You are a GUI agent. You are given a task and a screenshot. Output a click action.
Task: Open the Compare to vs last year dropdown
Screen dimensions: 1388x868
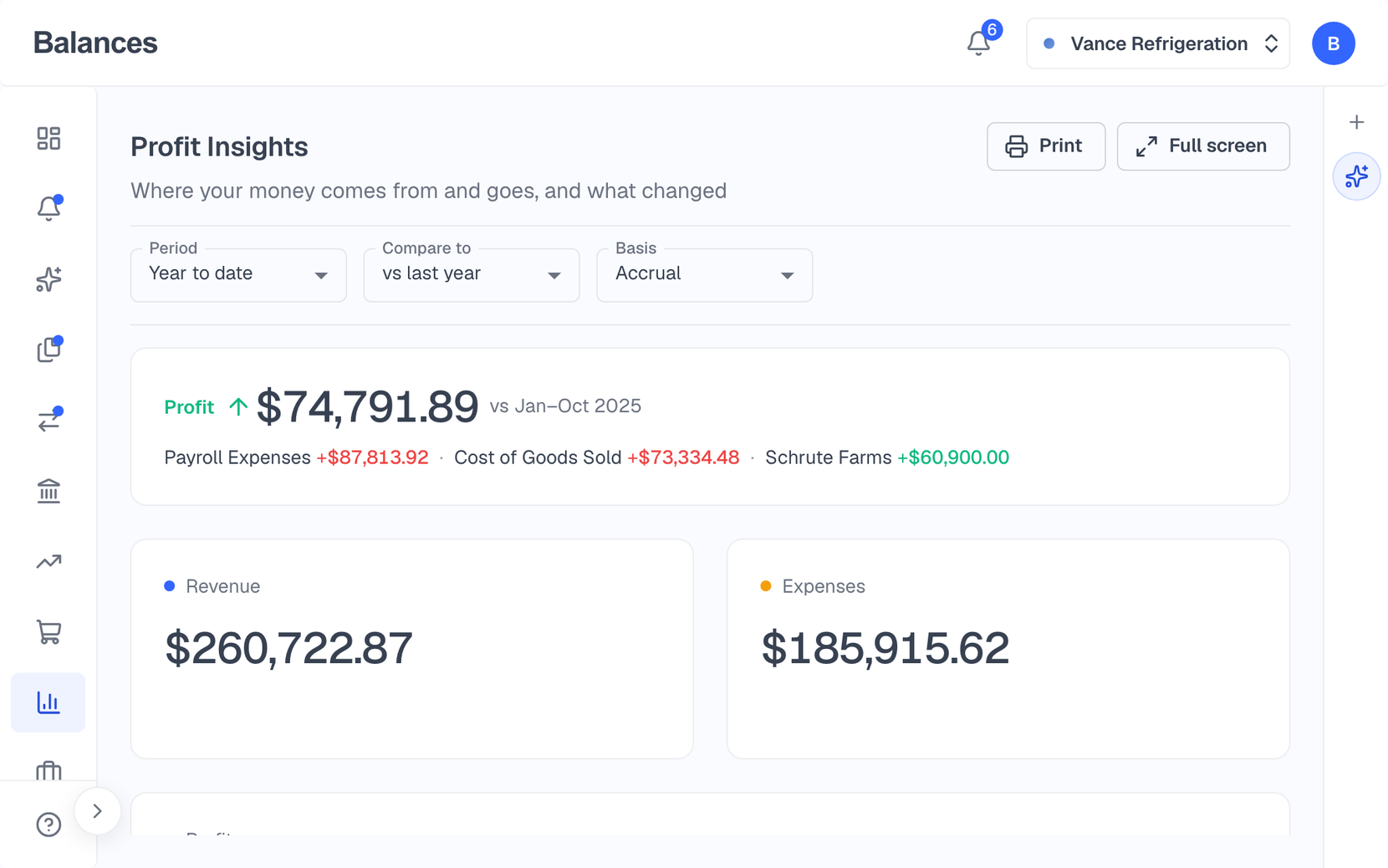click(x=472, y=274)
